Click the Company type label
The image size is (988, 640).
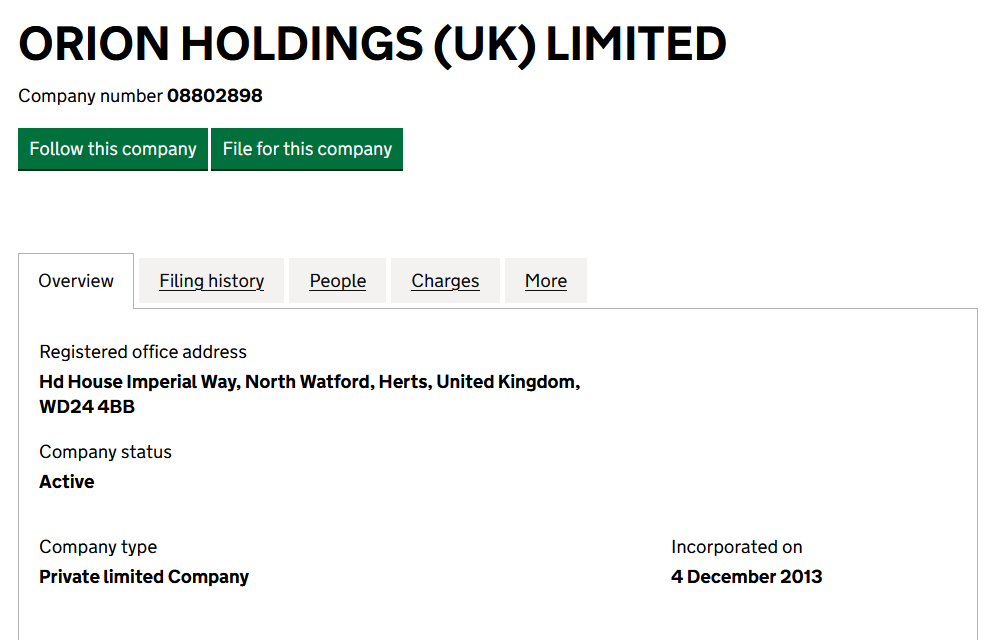[x=98, y=547]
